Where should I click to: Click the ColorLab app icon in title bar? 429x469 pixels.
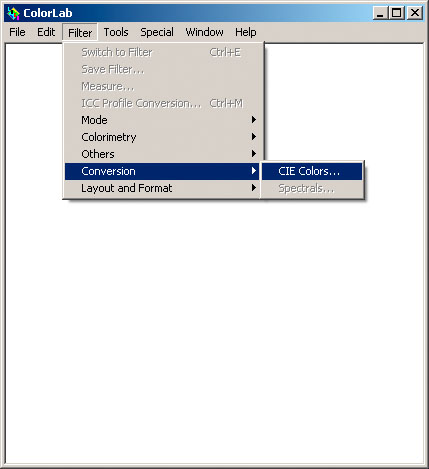click(x=13, y=13)
